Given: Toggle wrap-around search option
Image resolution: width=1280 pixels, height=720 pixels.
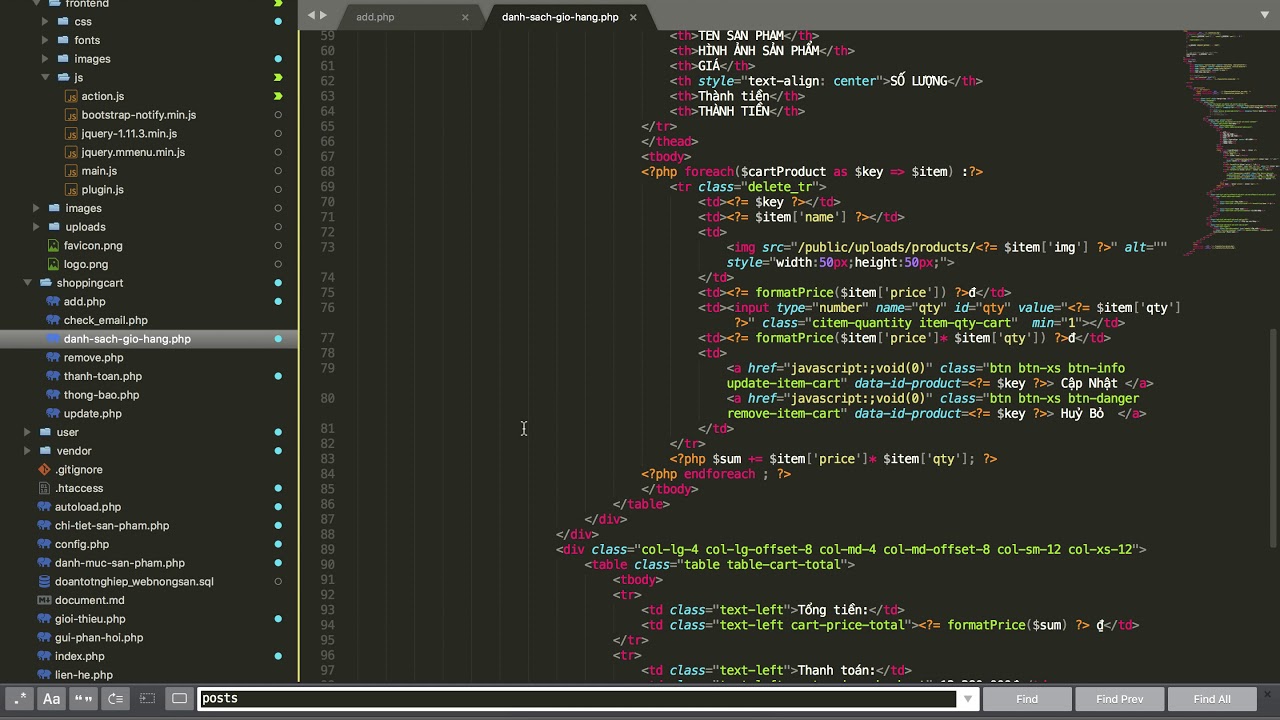Looking at the screenshot, I should (115, 699).
